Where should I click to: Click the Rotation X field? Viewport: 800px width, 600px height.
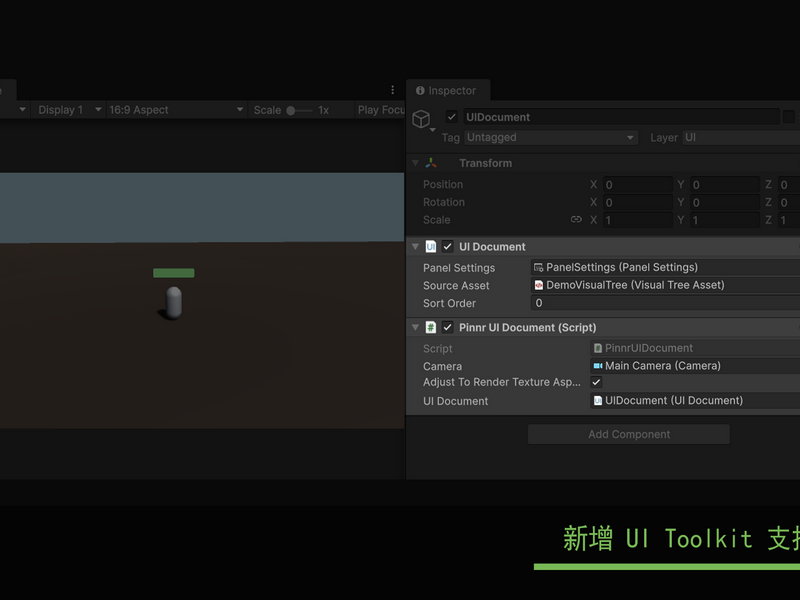click(637, 202)
